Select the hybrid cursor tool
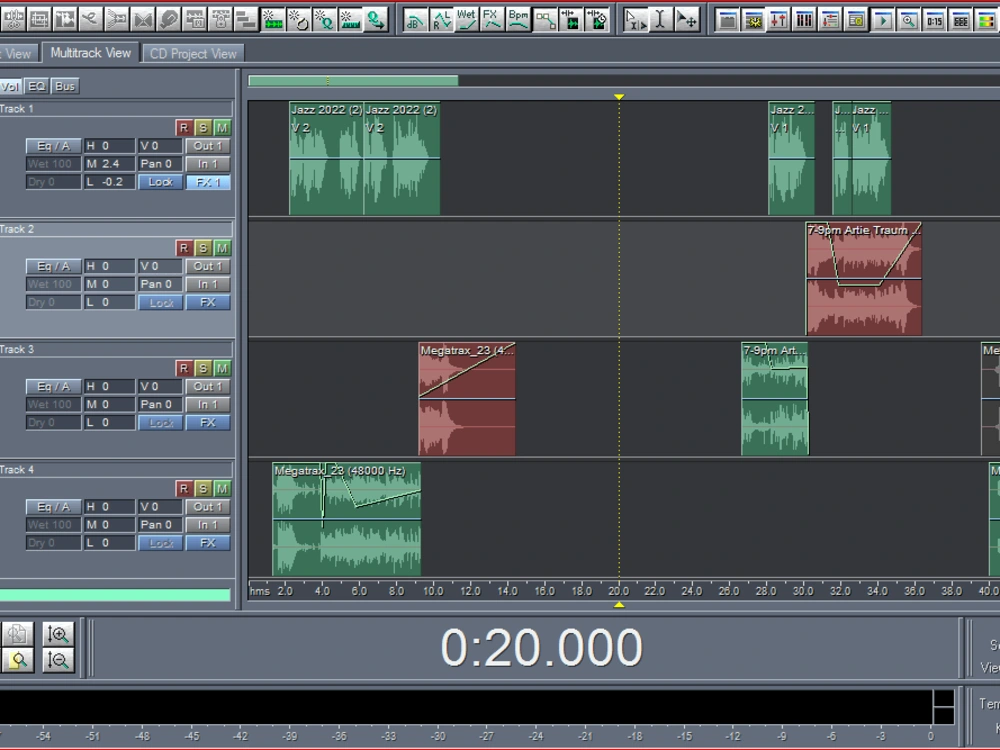Viewport: 1000px width, 750px height. pyautogui.click(x=635, y=19)
